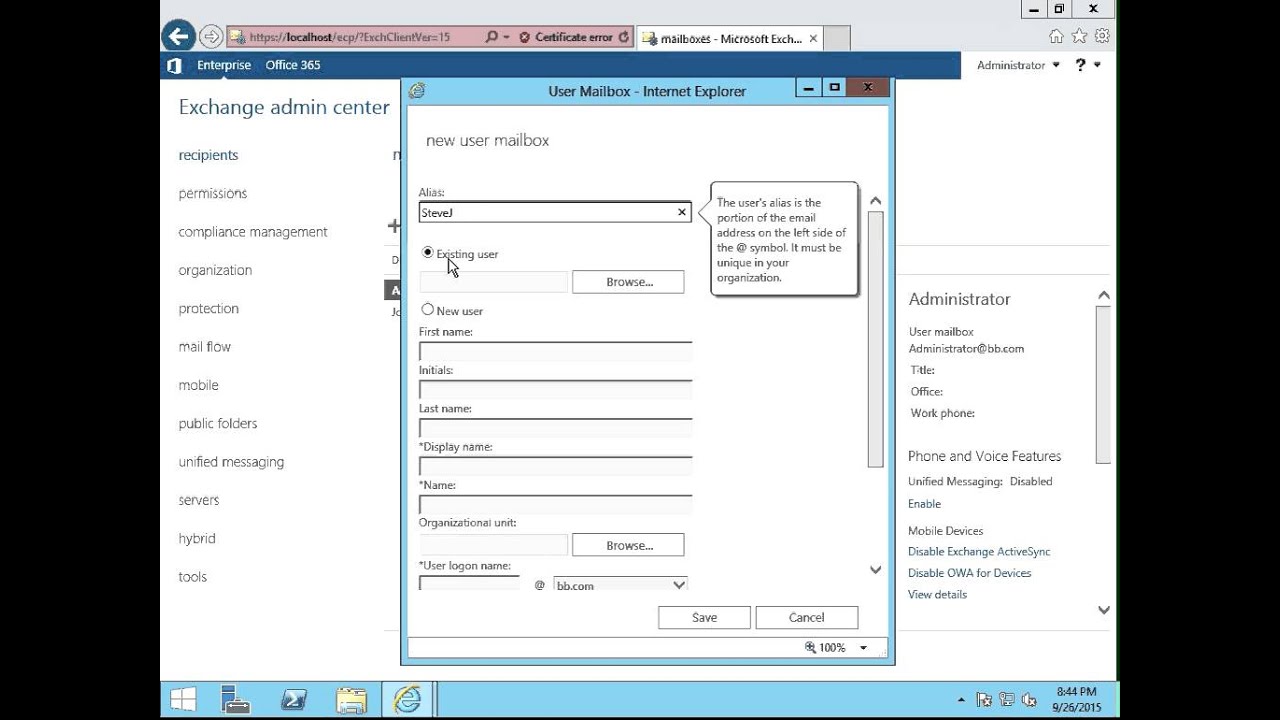Click the add plus icon in mailboxes list
The height and width of the screenshot is (720, 1280).
tap(393, 226)
